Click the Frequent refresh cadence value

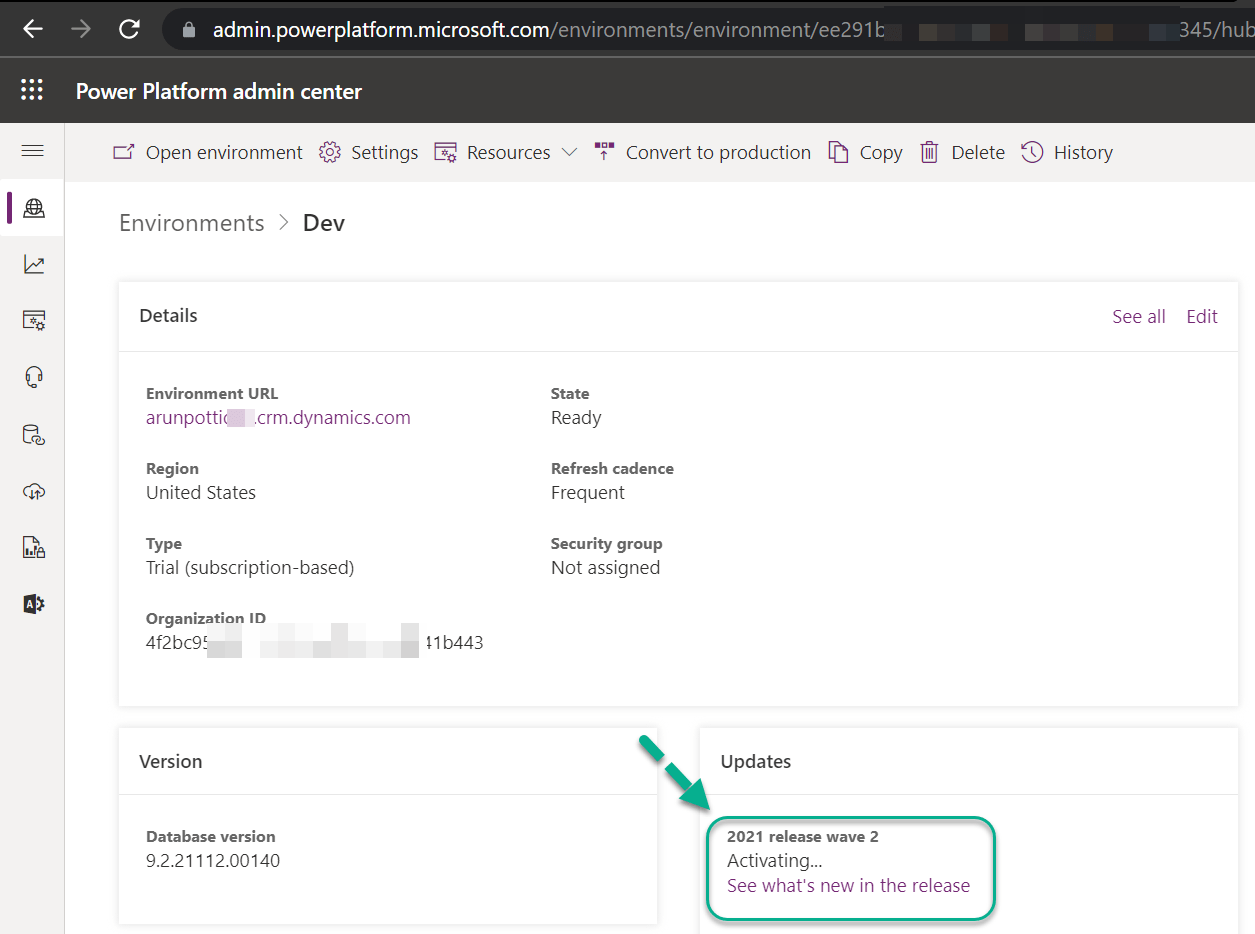[588, 493]
